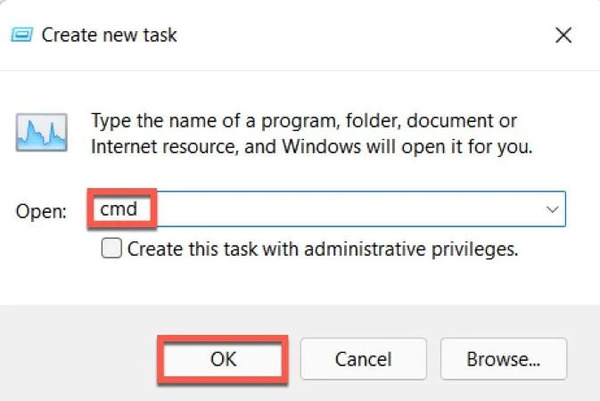Click the "Open:" label
This screenshot has height=401, width=600.
[x=41, y=211]
